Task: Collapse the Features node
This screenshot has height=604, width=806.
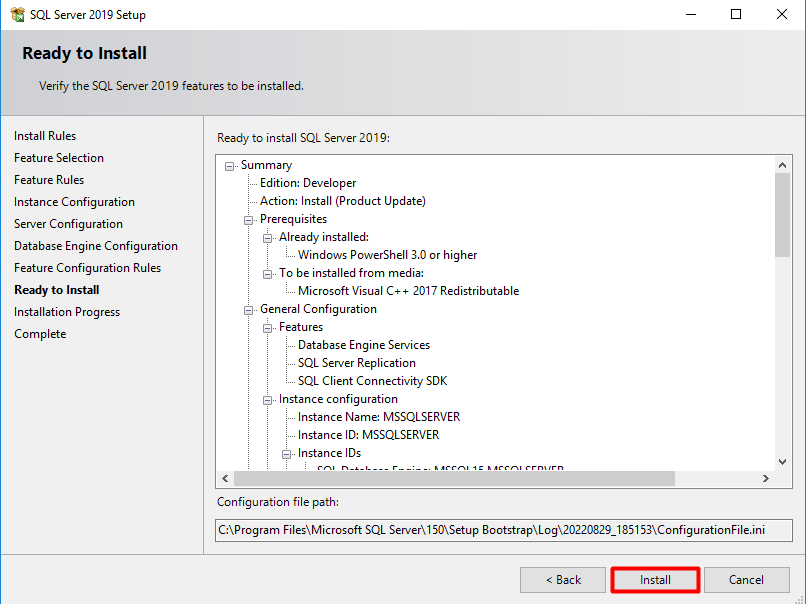Action: (267, 328)
